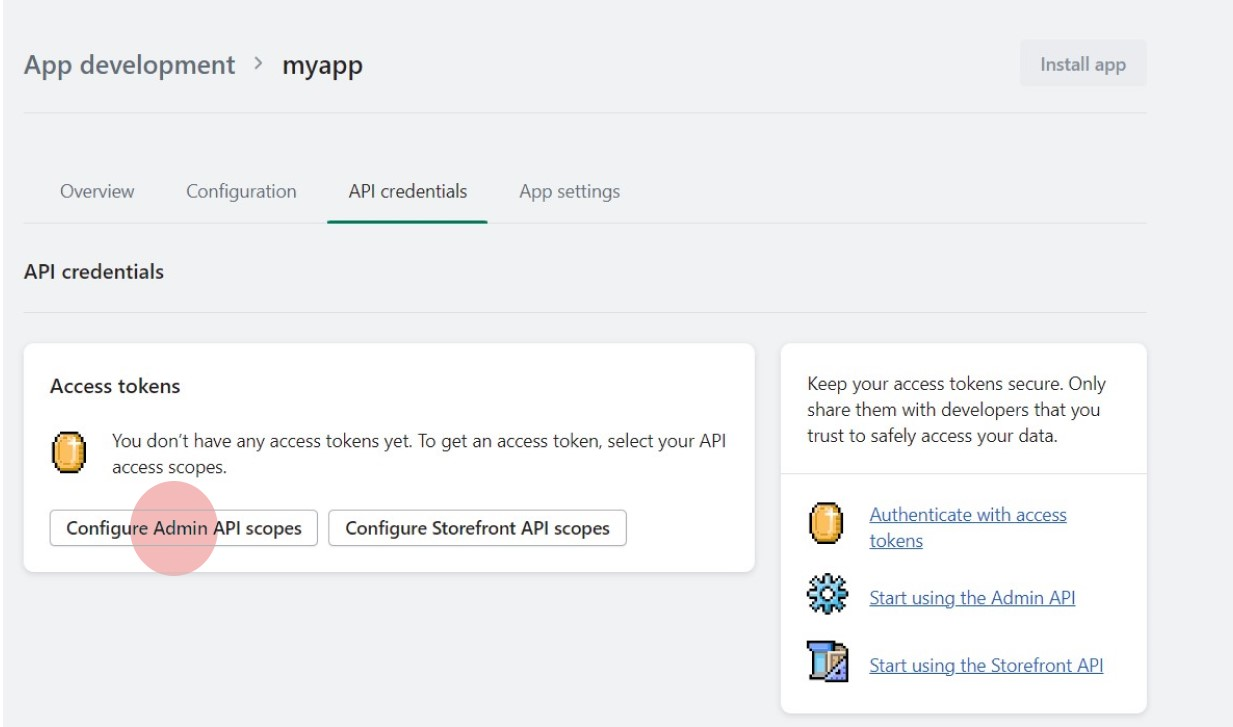Click the breadcrumb chevron after App development
Screen dimensions: 1233x727
tap(259, 66)
